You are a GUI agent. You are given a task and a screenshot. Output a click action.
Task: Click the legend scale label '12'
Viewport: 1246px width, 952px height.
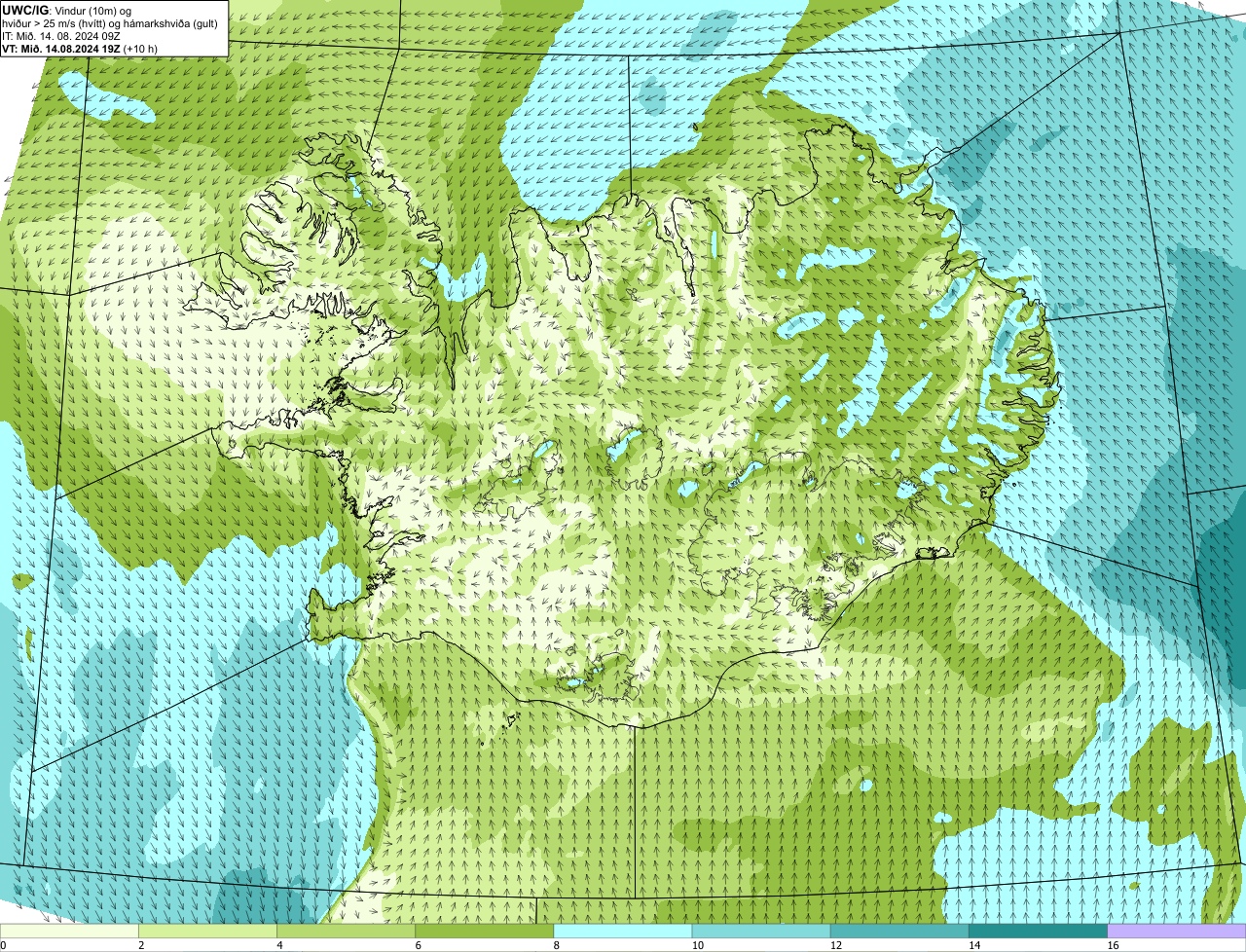[x=835, y=945]
